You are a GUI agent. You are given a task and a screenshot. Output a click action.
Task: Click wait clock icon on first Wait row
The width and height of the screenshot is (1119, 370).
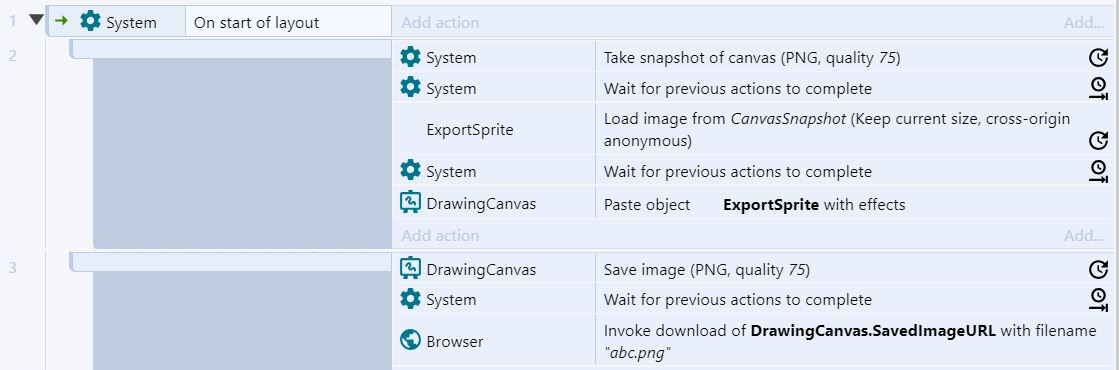pos(1098,89)
